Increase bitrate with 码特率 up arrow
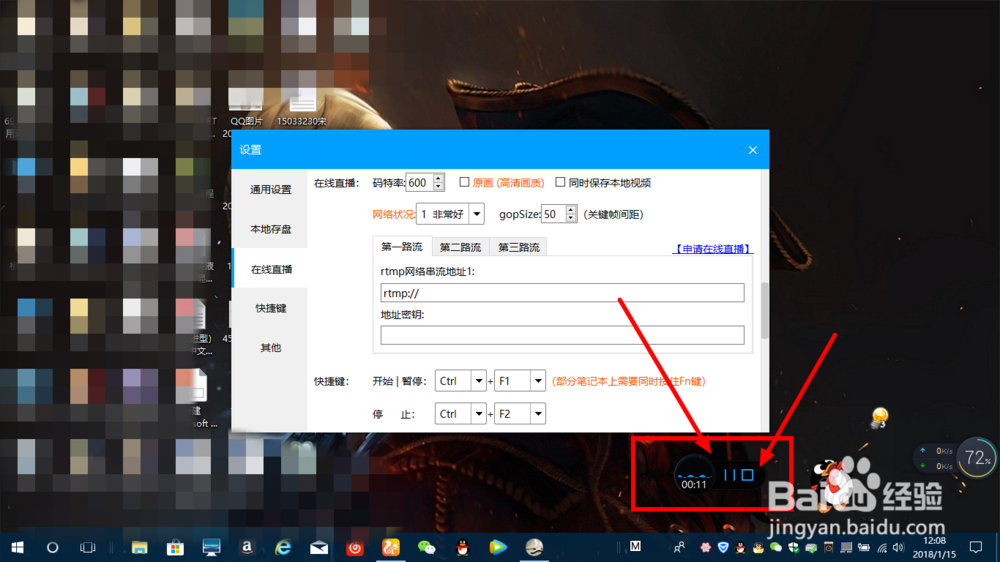 438,178
